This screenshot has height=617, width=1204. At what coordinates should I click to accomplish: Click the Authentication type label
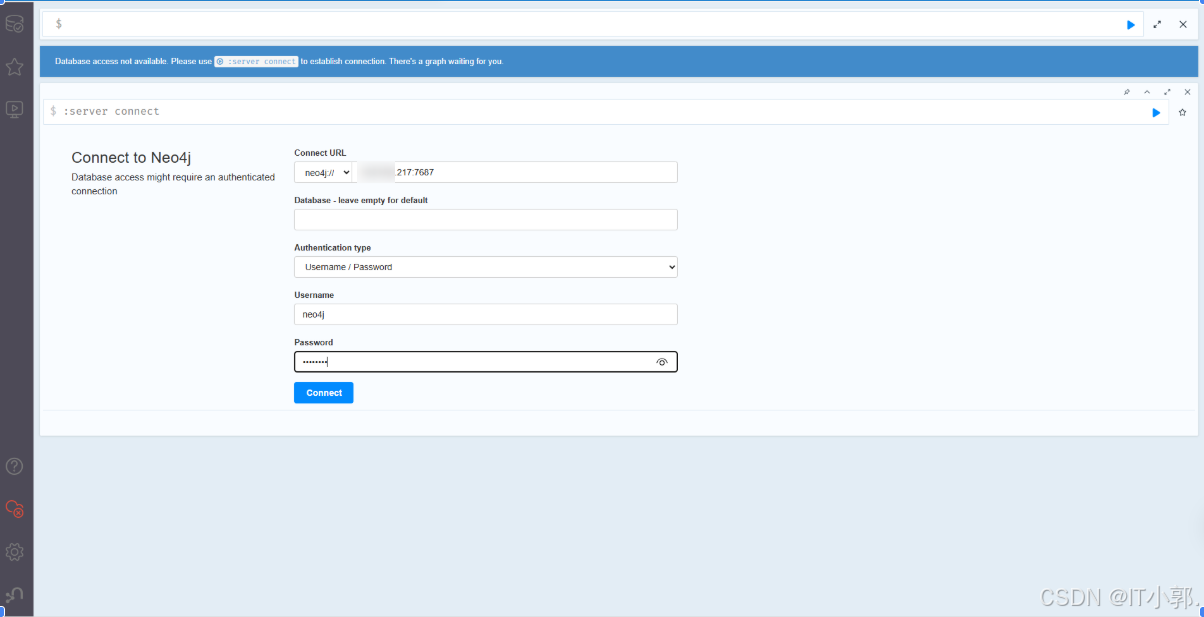[x=332, y=248]
